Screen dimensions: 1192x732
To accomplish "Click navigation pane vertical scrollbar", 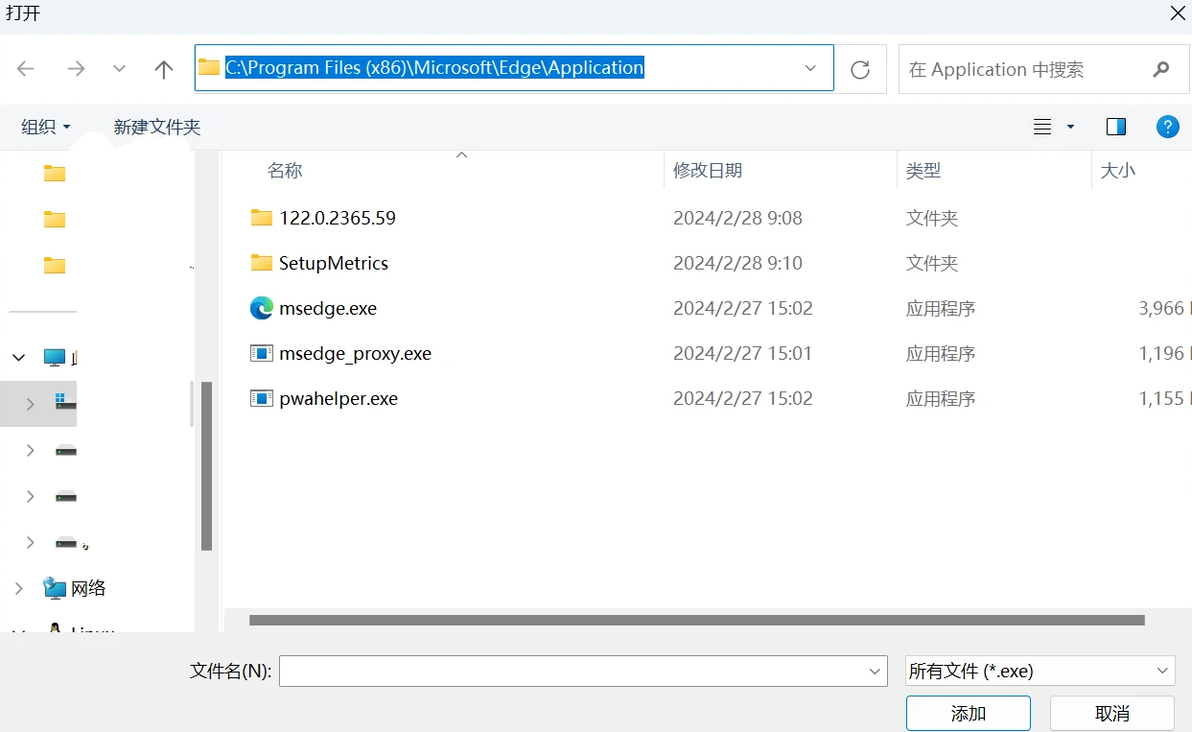I will pos(206,465).
